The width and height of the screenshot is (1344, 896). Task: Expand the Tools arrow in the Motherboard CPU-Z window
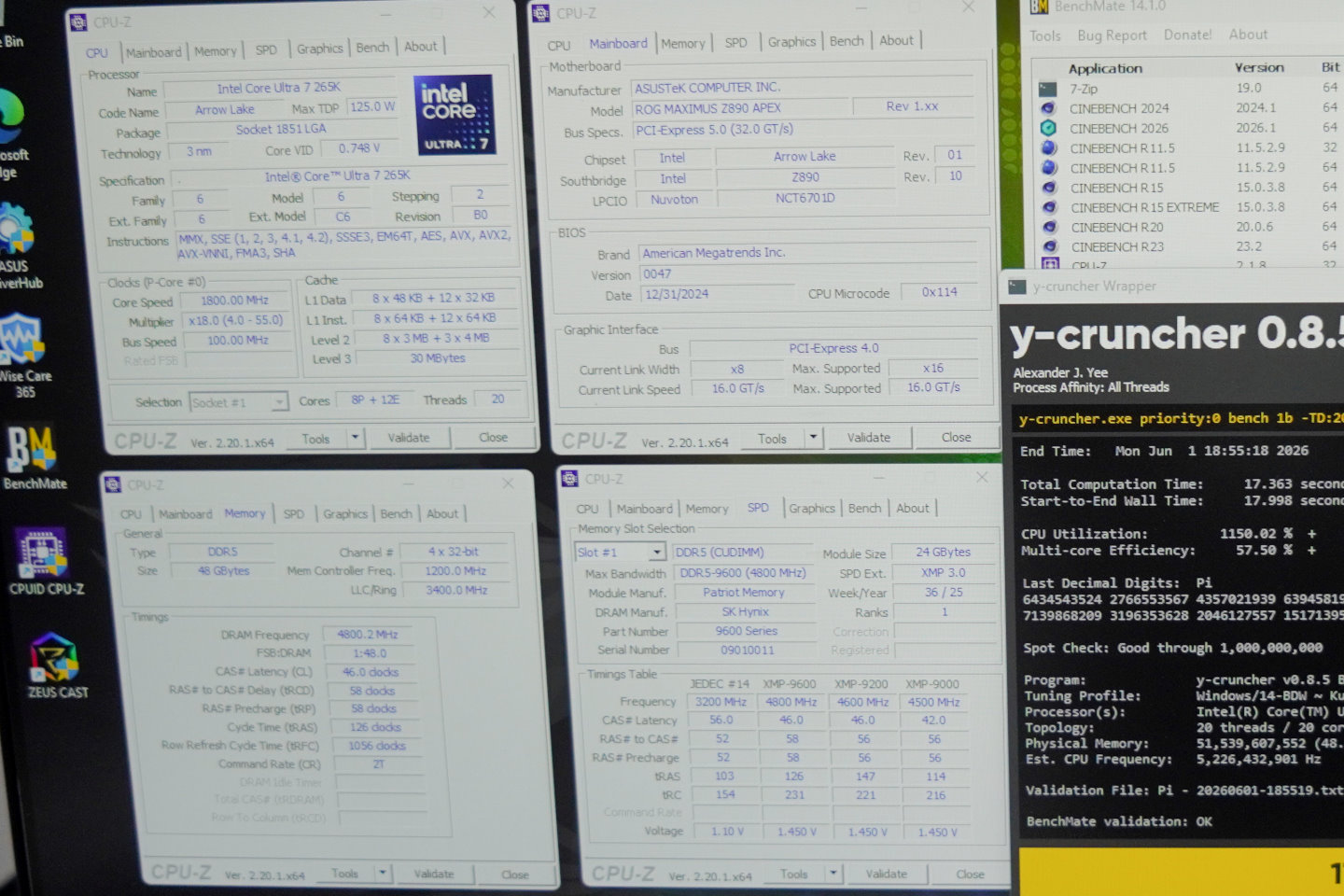pos(813,437)
